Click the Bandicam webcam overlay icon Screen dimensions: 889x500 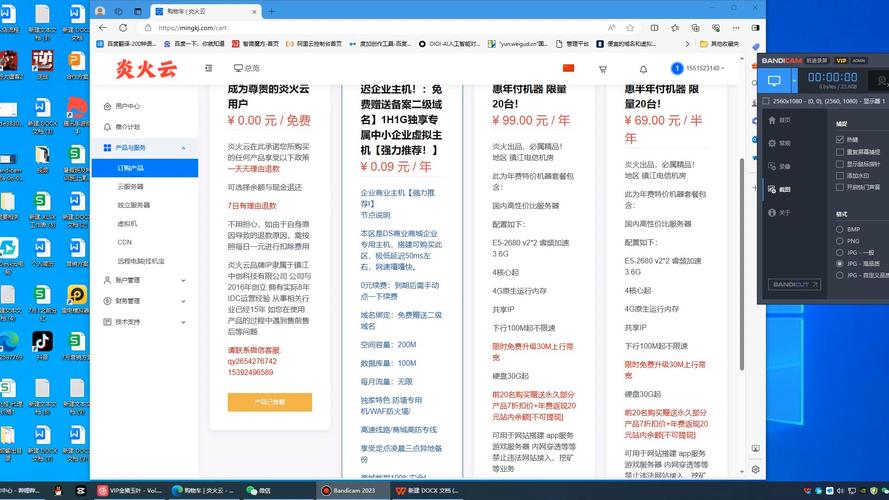[881, 81]
